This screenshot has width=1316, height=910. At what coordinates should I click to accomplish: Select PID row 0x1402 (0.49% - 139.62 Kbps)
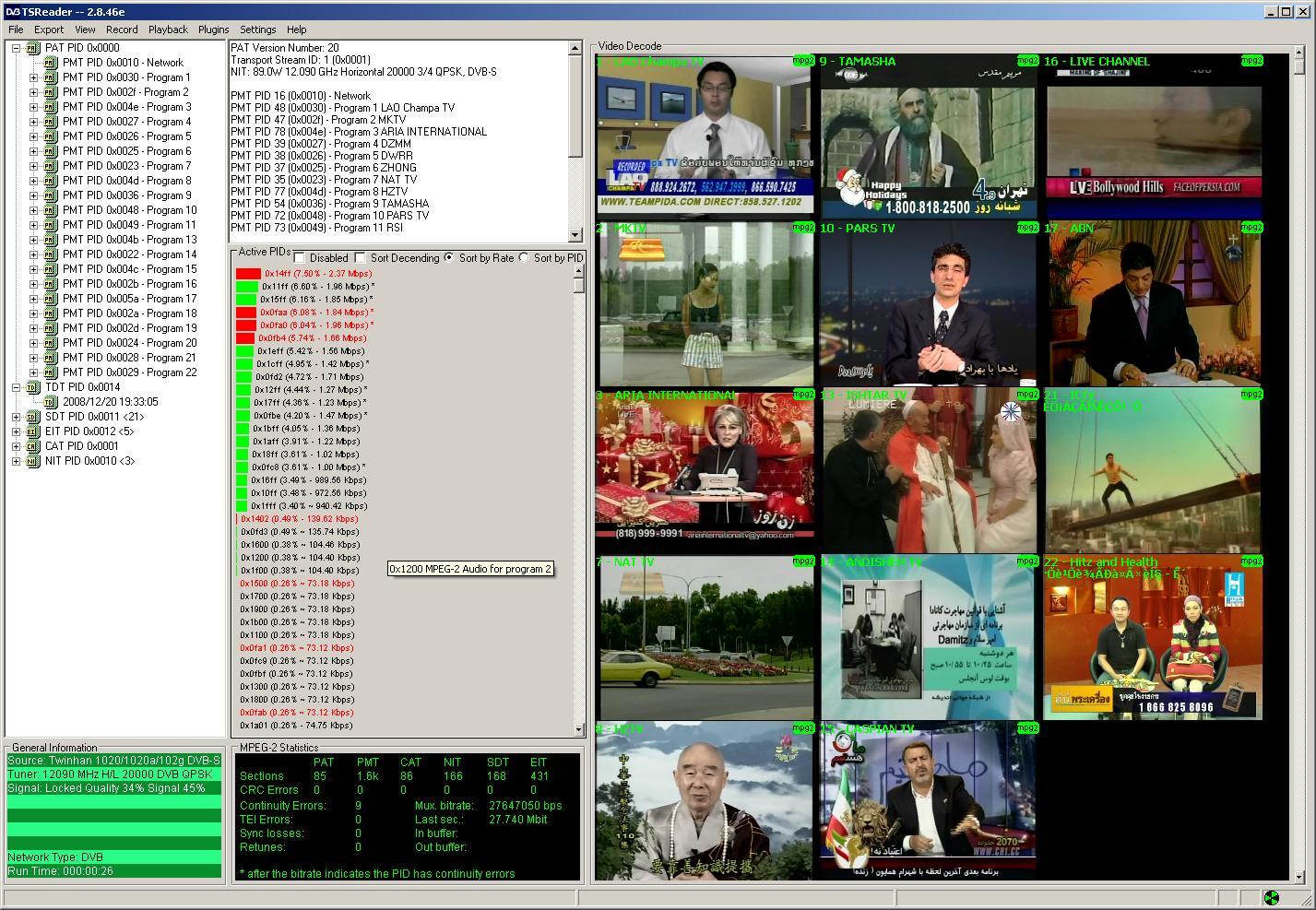(299, 519)
